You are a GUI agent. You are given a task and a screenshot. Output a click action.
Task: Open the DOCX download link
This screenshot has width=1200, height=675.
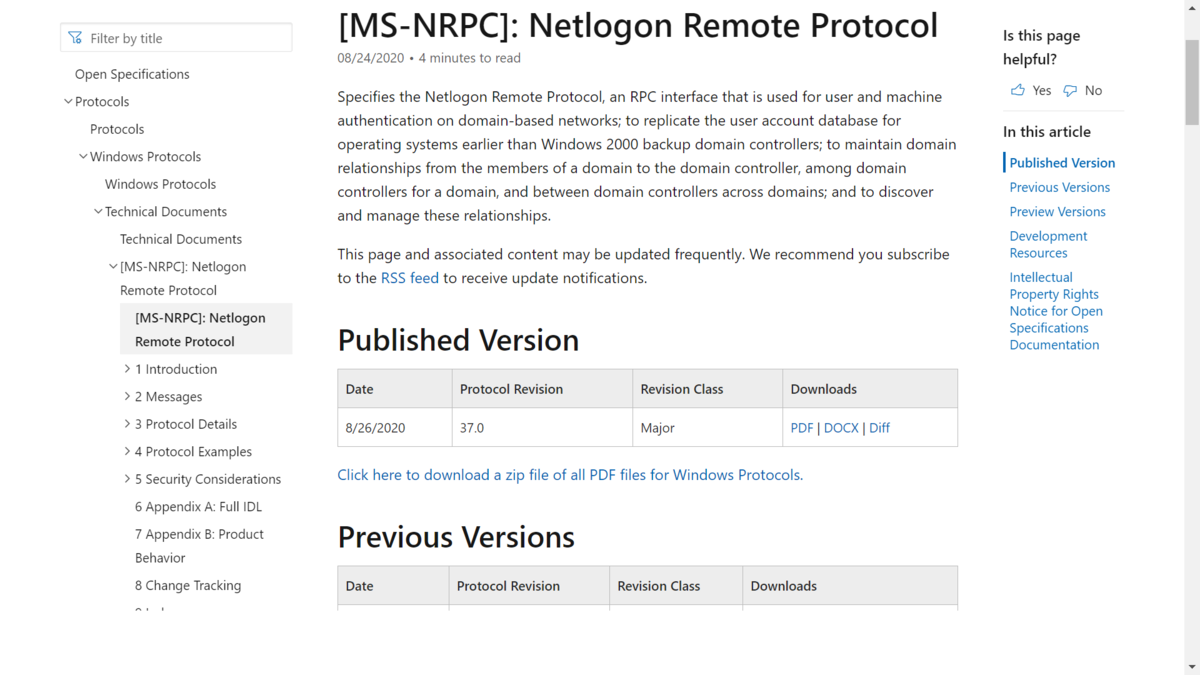(x=841, y=427)
